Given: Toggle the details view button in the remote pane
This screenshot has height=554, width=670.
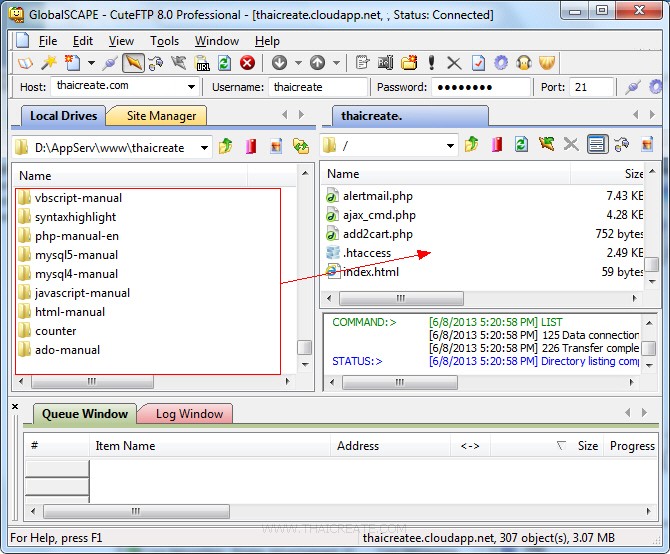Looking at the screenshot, I should (597, 145).
